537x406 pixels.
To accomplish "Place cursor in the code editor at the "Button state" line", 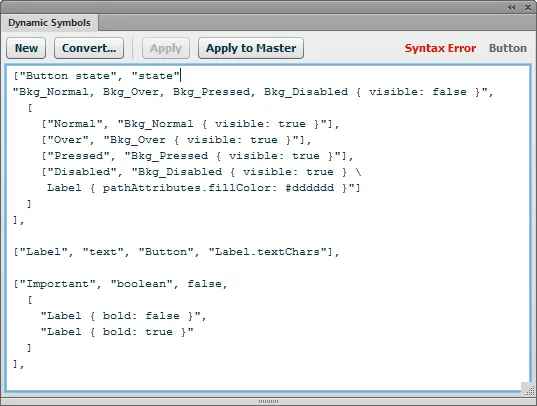I will (x=97, y=76).
